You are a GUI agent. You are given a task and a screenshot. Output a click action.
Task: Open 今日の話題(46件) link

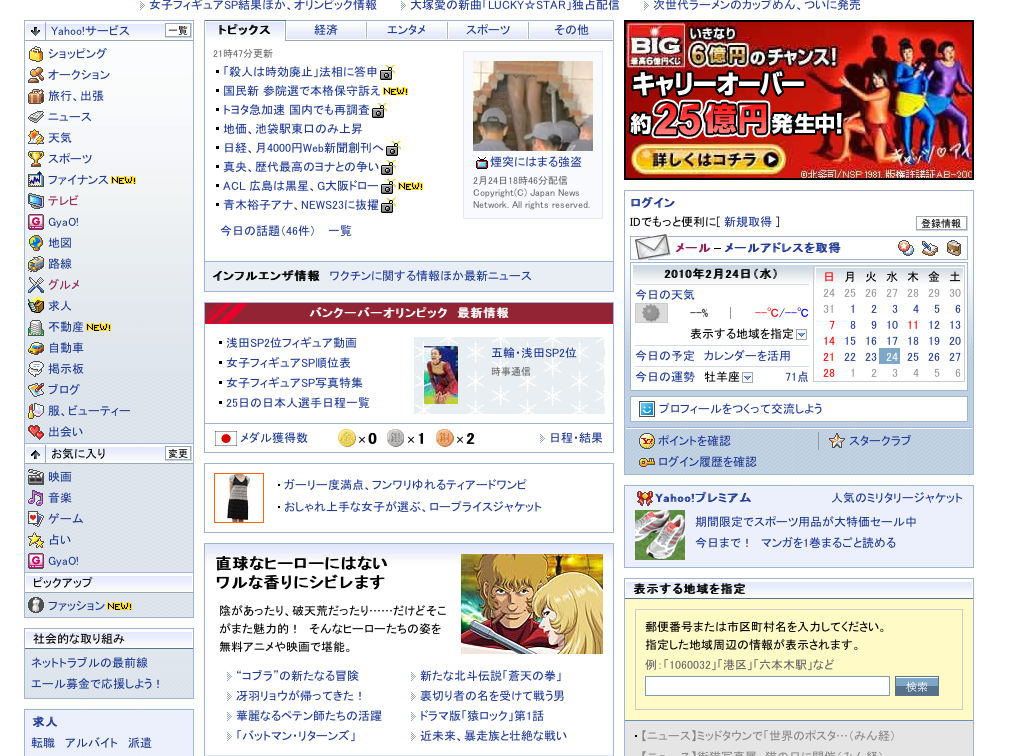point(268,231)
